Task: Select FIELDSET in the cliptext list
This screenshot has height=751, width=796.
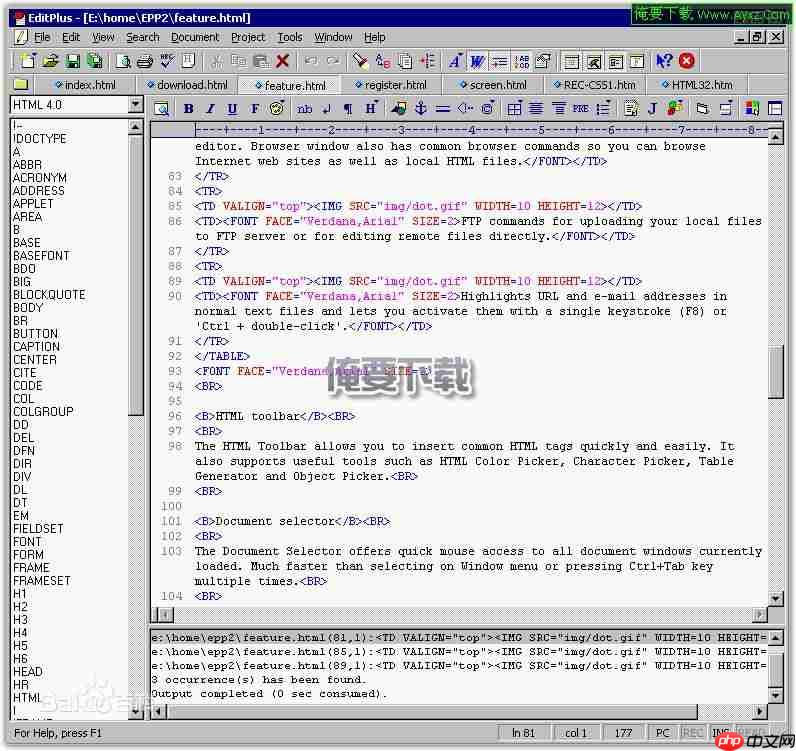Action: [x=38, y=529]
